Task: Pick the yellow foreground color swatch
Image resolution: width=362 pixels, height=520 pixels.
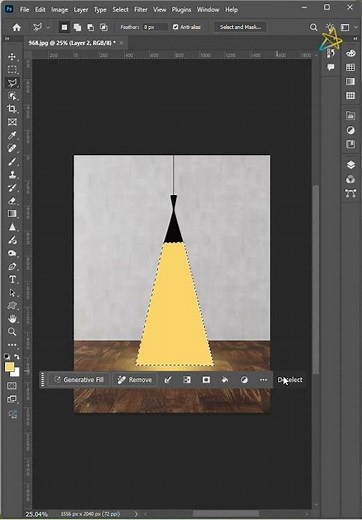Action: click(10, 367)
